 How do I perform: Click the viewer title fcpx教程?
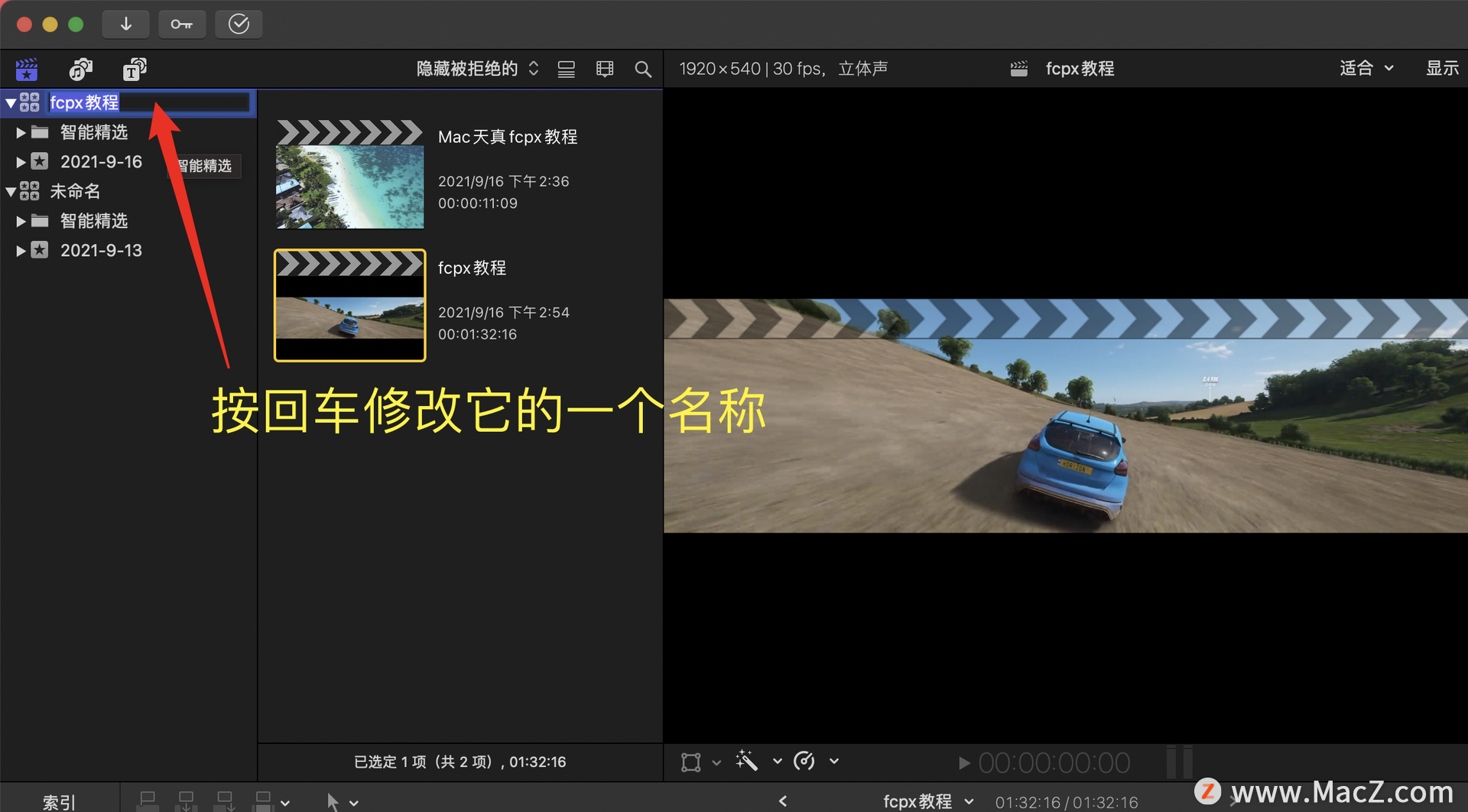tap(1080, 69)
